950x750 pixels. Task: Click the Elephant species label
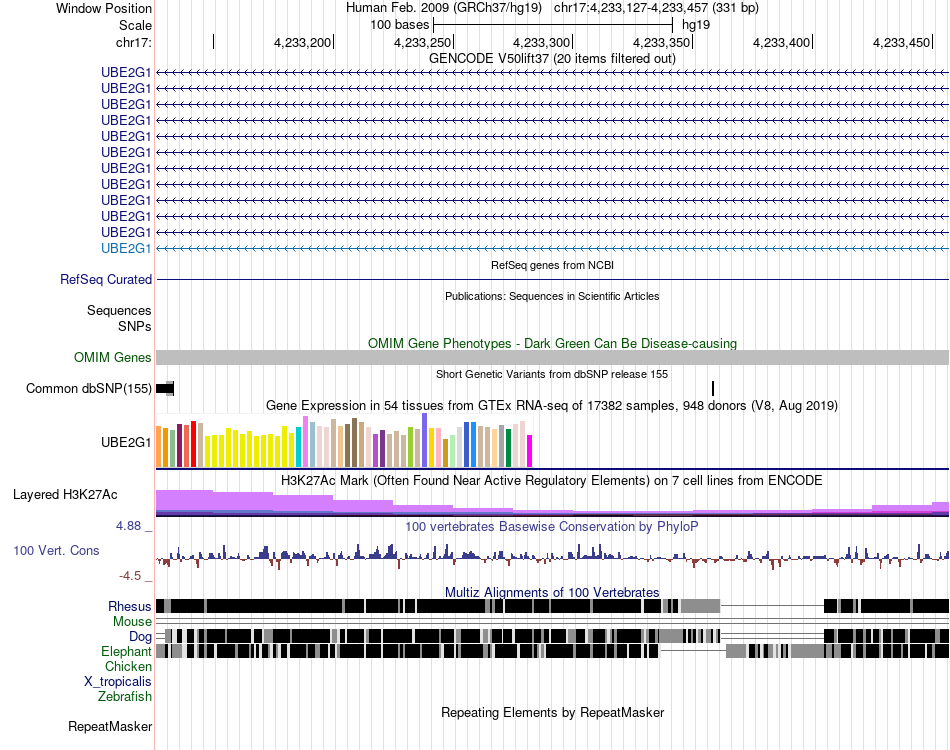point(126,651)
